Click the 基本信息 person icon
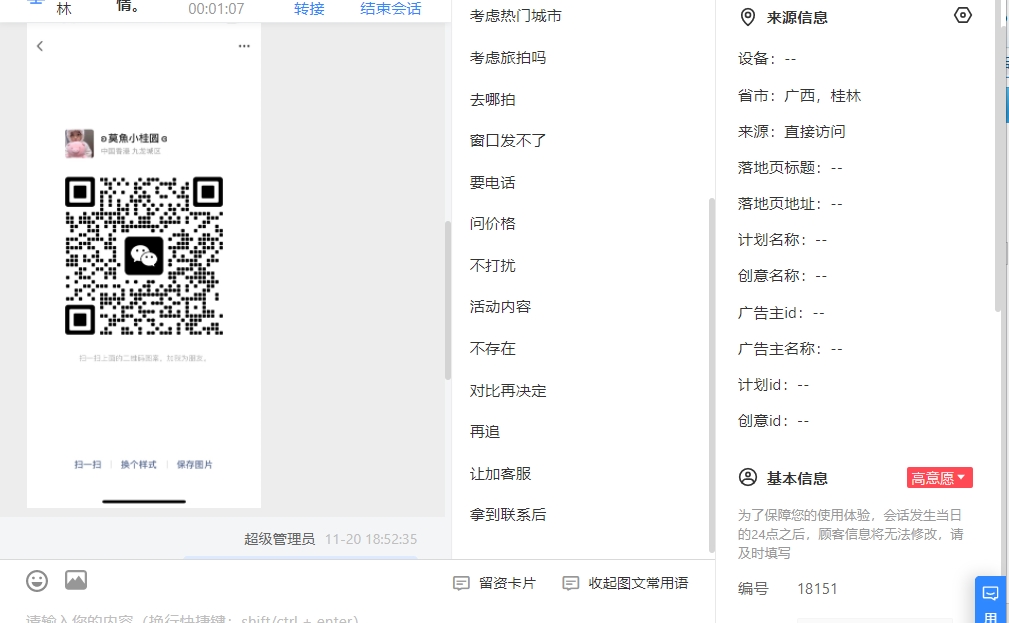 [x=748, y=478]
